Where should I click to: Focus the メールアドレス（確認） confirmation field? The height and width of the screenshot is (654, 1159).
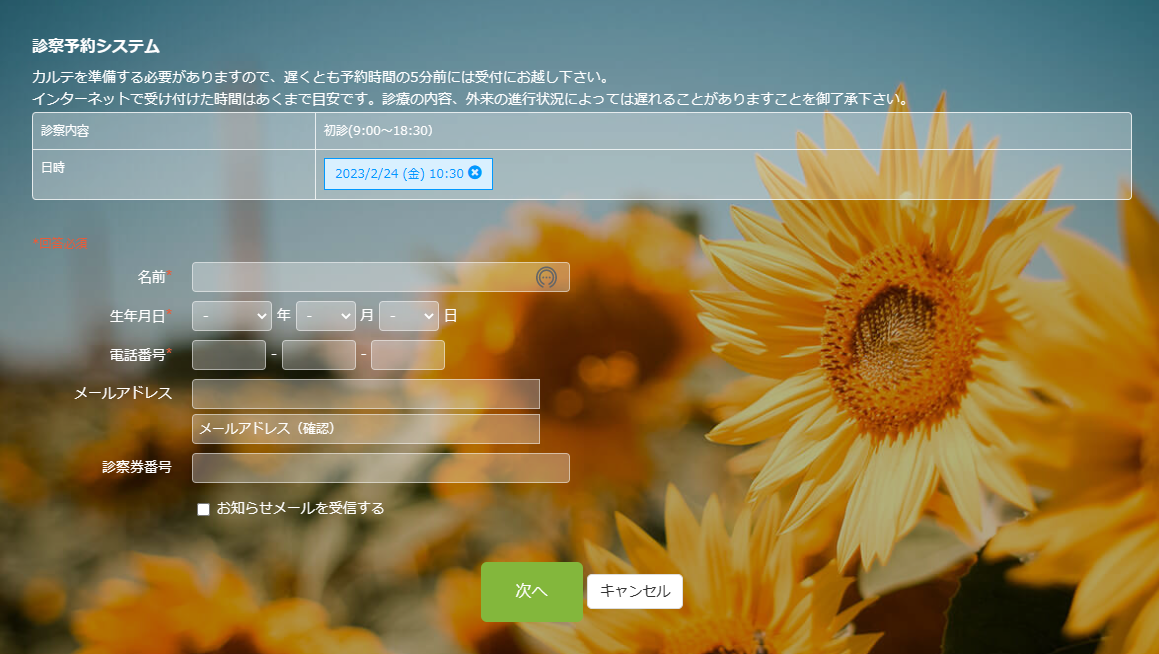click(366, 429)
